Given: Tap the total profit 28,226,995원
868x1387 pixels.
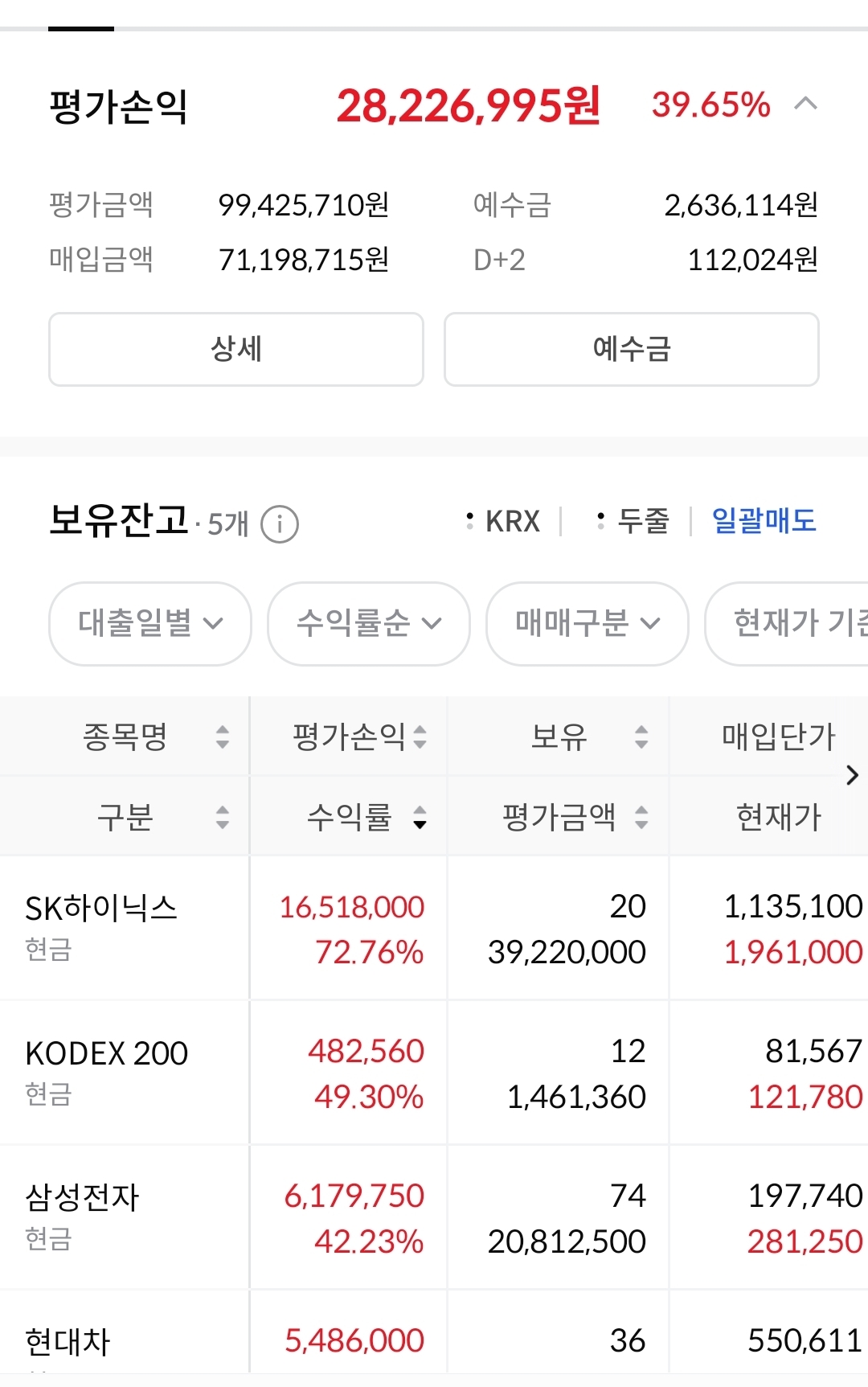Looking at the screenshot, I should (x=469, y=105).
